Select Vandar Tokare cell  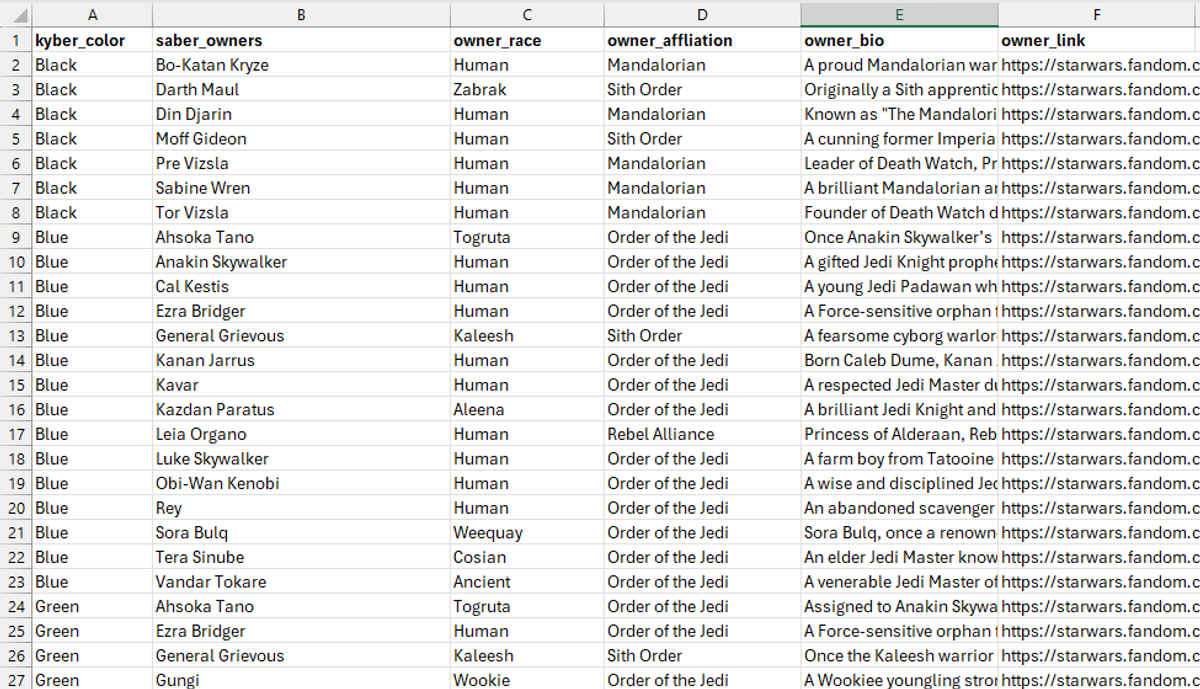click(x=301, y=582)
